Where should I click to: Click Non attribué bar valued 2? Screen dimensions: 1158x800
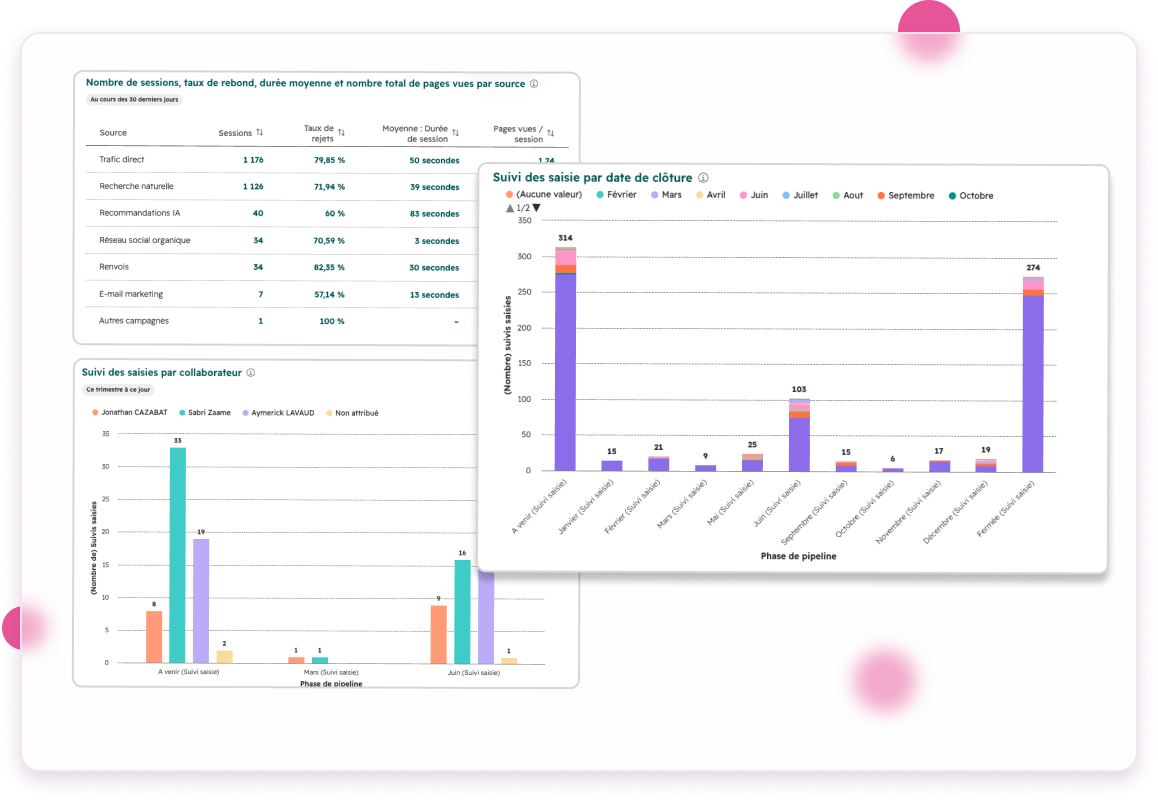pyautogui.click(x=225, y=657)
